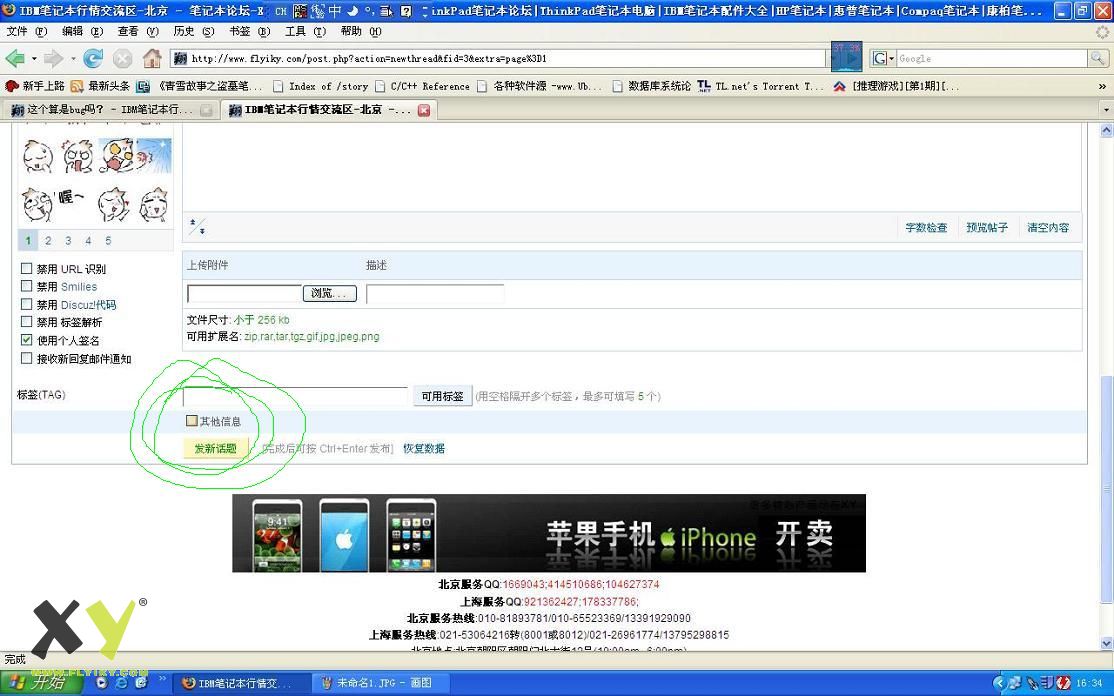Uncheck 使用个人签名 checkbox
Image resolution: width=1114 pixels, height=696 pixels.
26,340
